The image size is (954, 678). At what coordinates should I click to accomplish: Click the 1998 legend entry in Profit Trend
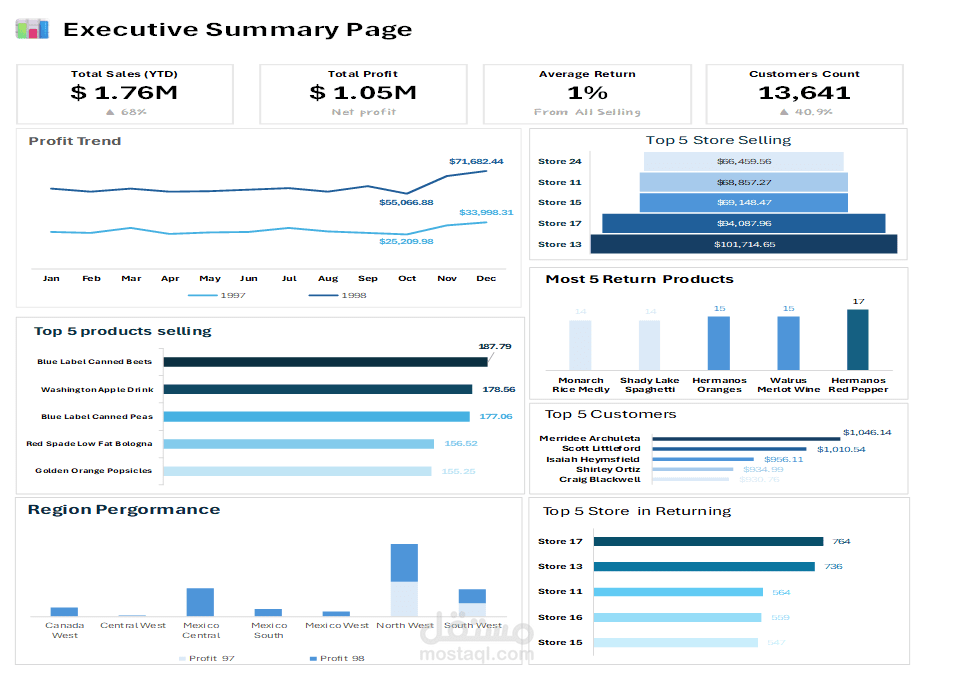click(x=338, y=295)
